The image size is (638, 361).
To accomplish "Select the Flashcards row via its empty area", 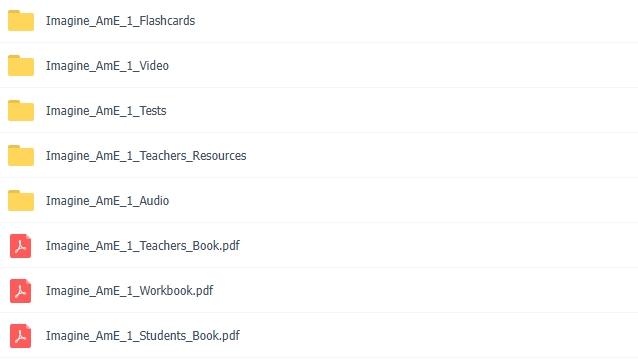I will click(x=415, y=21).
